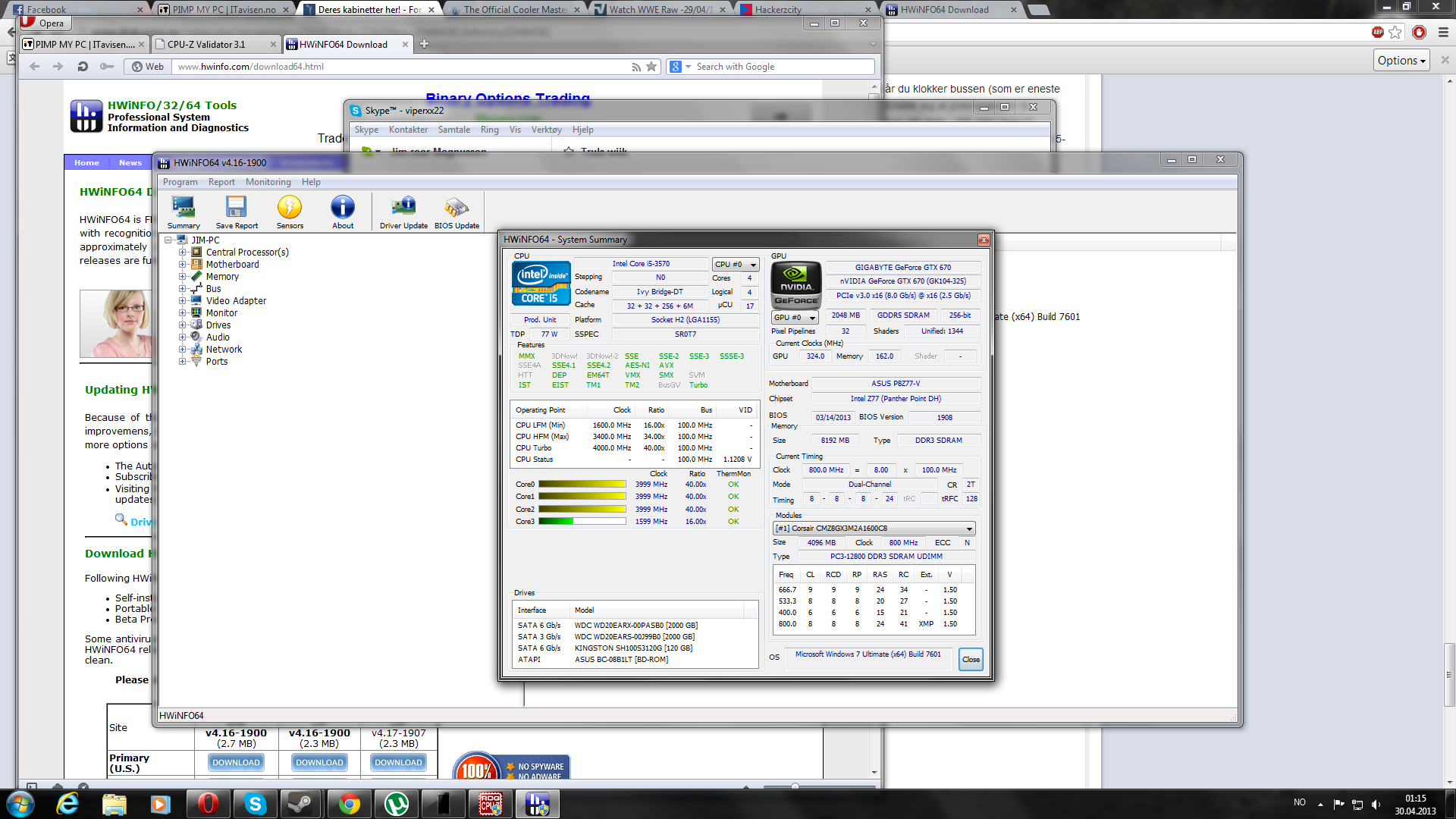Click Opera password wand key icon

tap(107, 67)
